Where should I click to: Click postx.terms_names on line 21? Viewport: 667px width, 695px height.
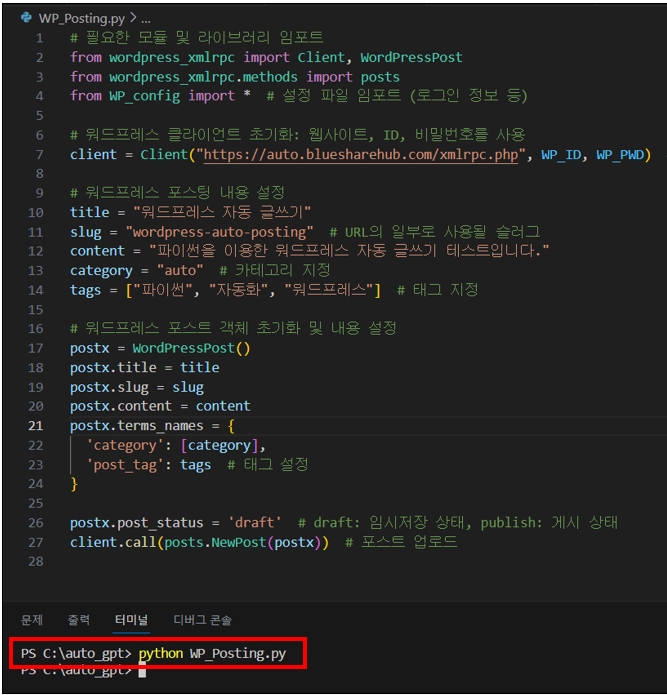(137, 426)
